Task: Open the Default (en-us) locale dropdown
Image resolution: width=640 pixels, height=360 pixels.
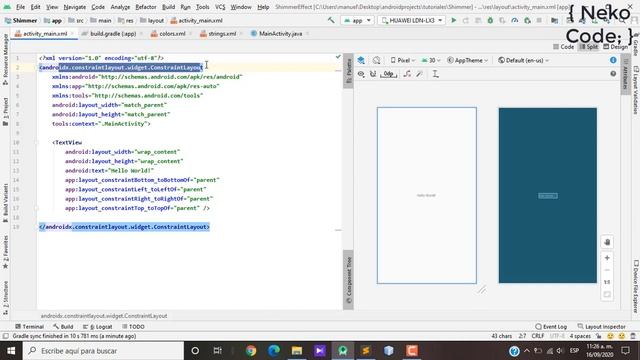Action: pos(524,60)
